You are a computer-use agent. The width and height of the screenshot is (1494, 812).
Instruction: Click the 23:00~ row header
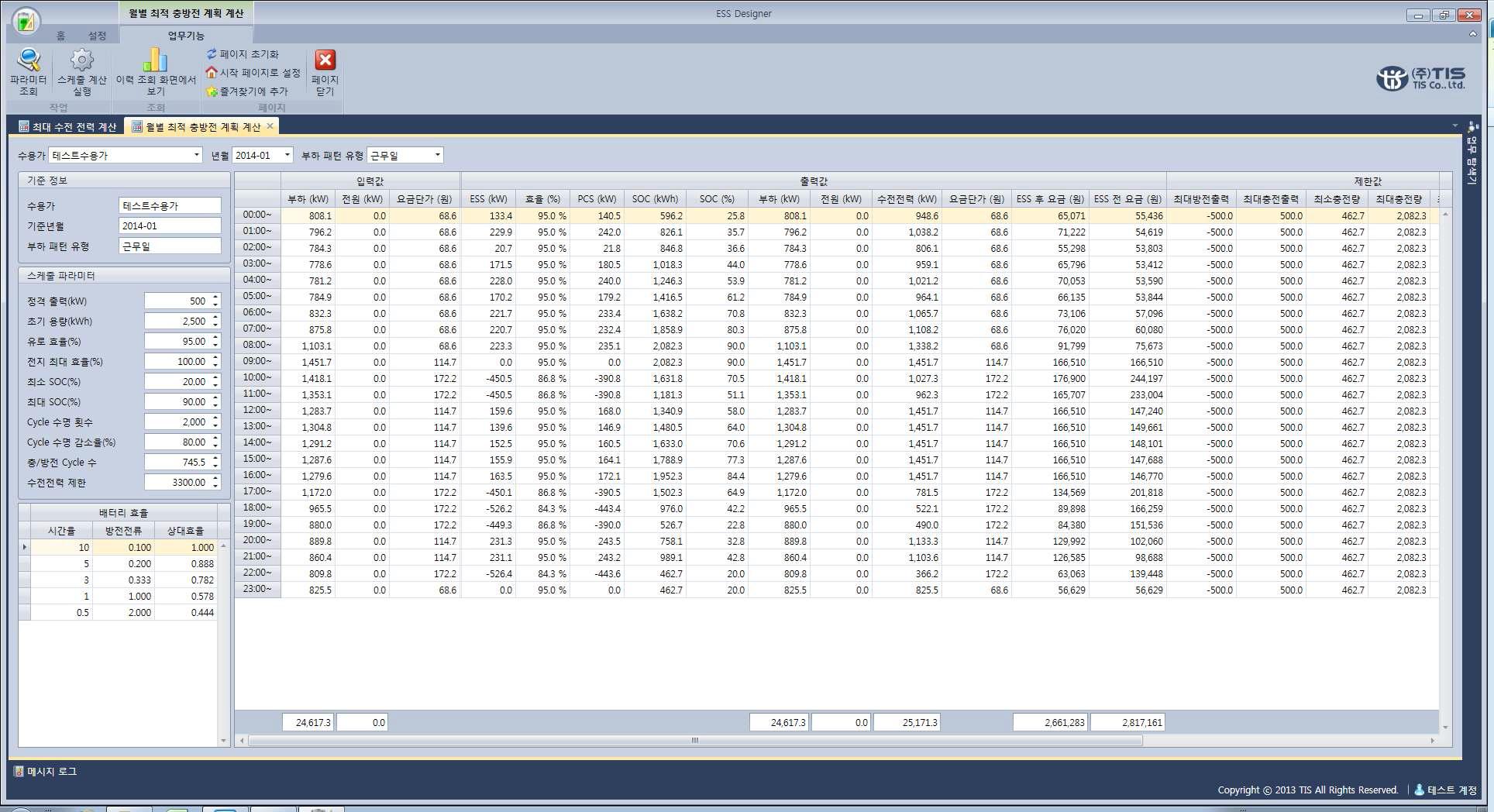257,589
